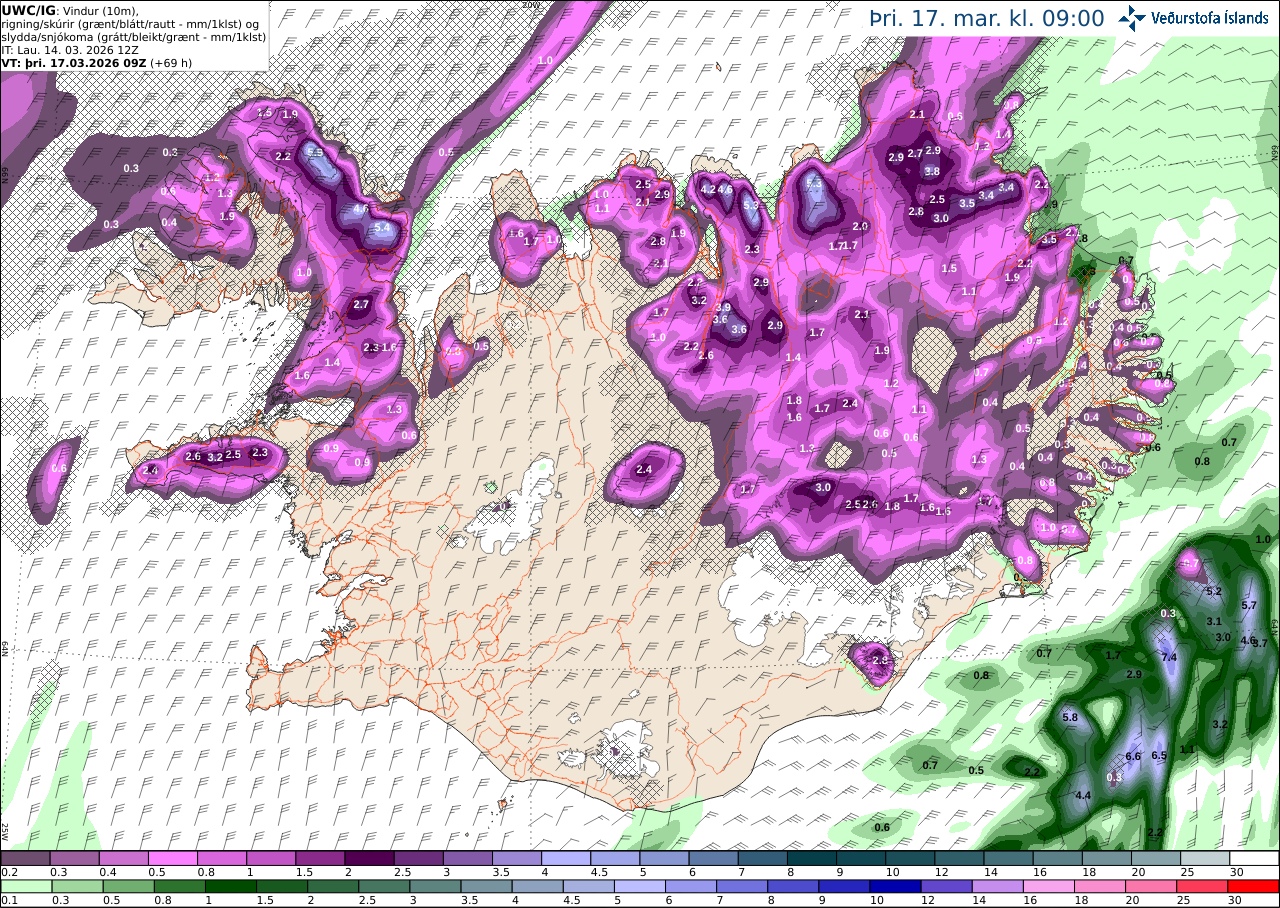Click the 'Þri. 17. mar. kl. 09:00' title
1280x908 pixels.
click(x=988, y=19)
